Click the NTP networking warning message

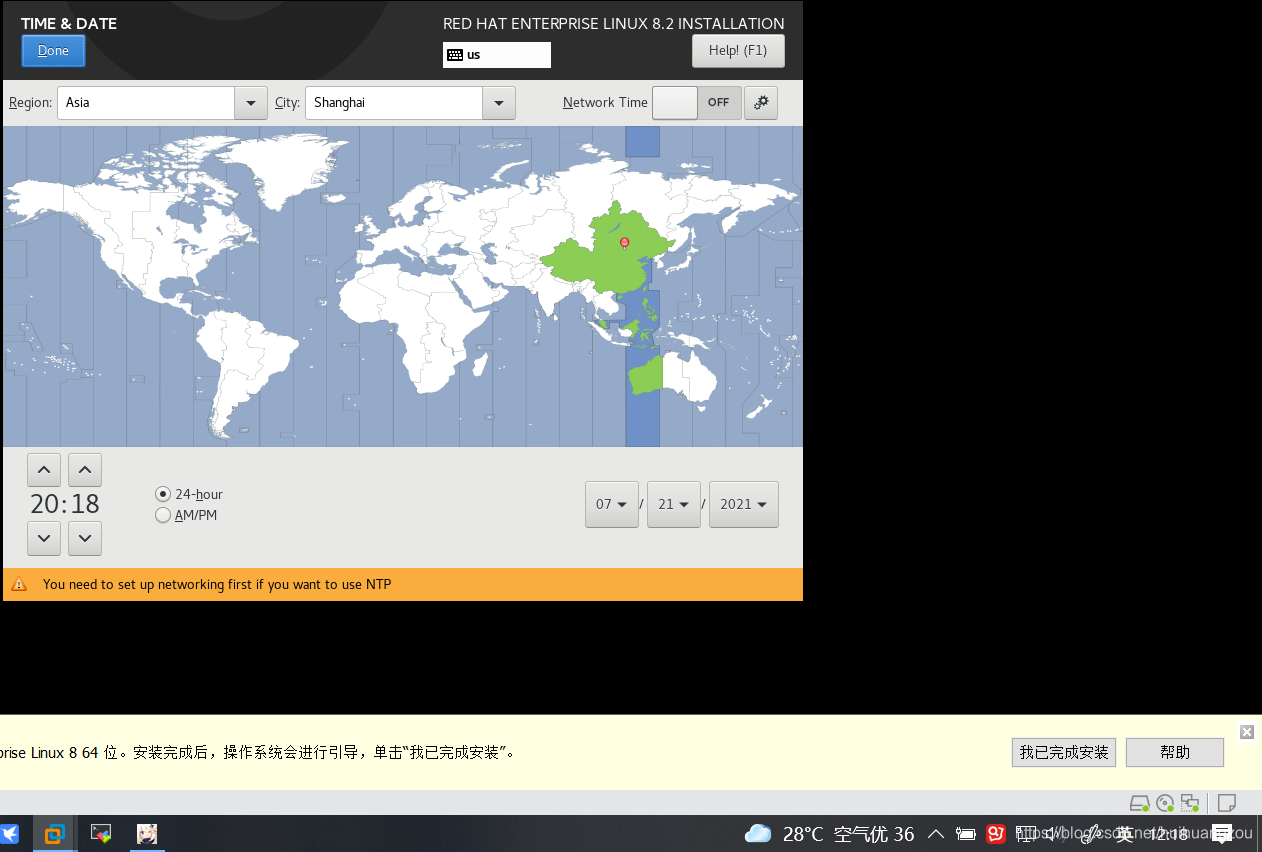[x=217, y=584]
